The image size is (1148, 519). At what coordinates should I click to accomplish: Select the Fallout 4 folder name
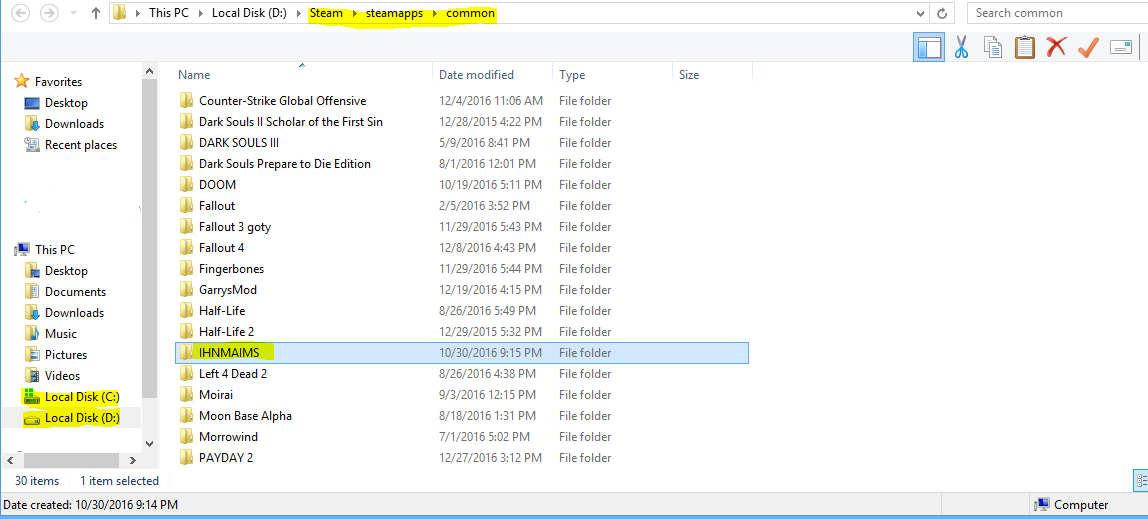pos(222,247)
